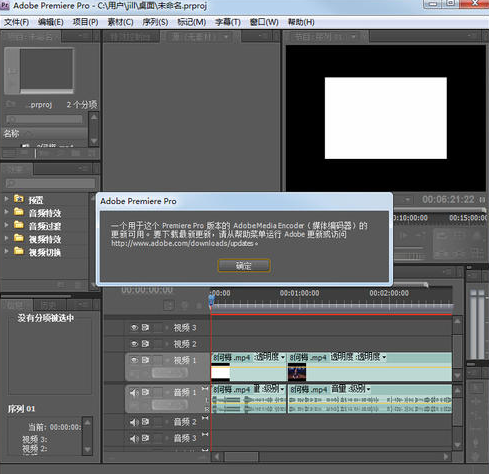Toggle track lock box on 音频 2
489x474 pixels.
coord(158,422)
